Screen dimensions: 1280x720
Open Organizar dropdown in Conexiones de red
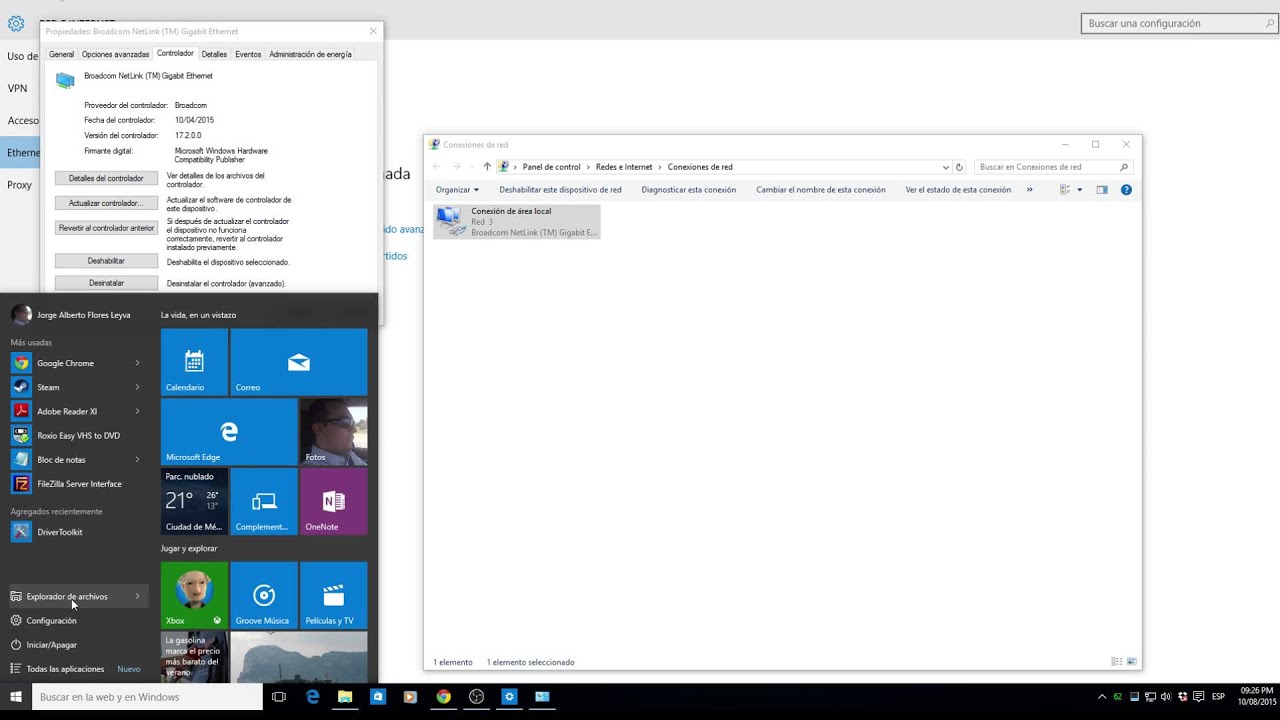coord(457,190)
